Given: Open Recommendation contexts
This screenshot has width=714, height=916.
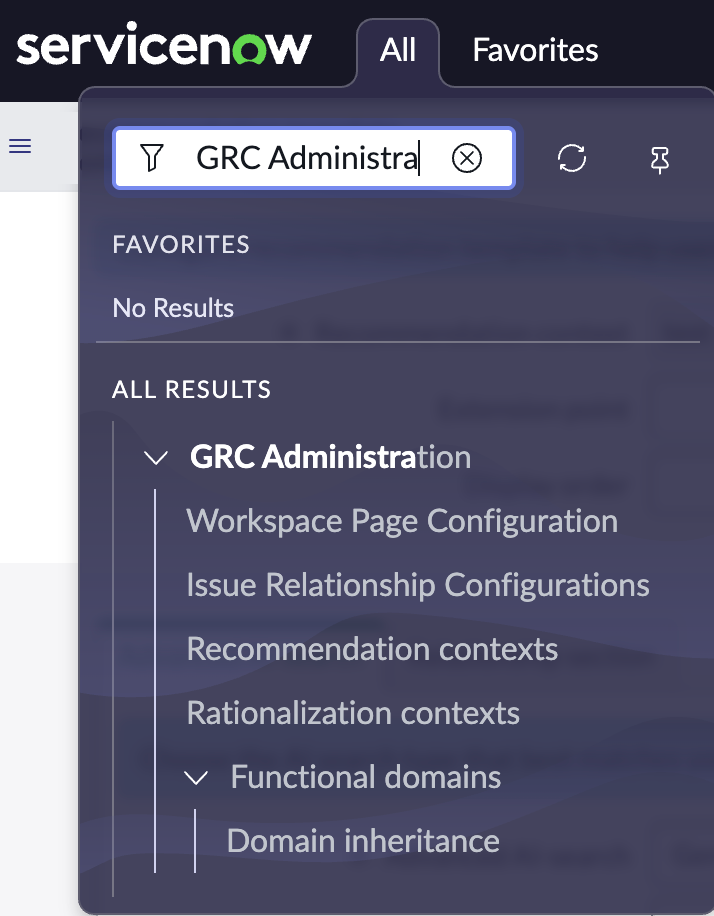Looking at the screenshot, I should point(372,649).
